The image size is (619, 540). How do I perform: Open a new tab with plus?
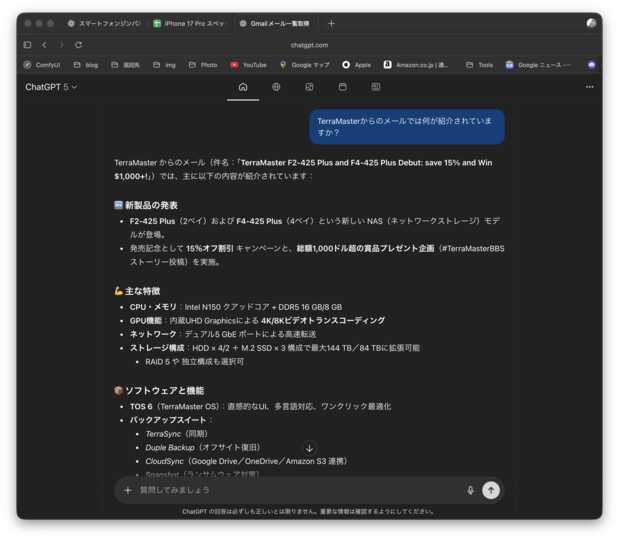tap(331, 24)
